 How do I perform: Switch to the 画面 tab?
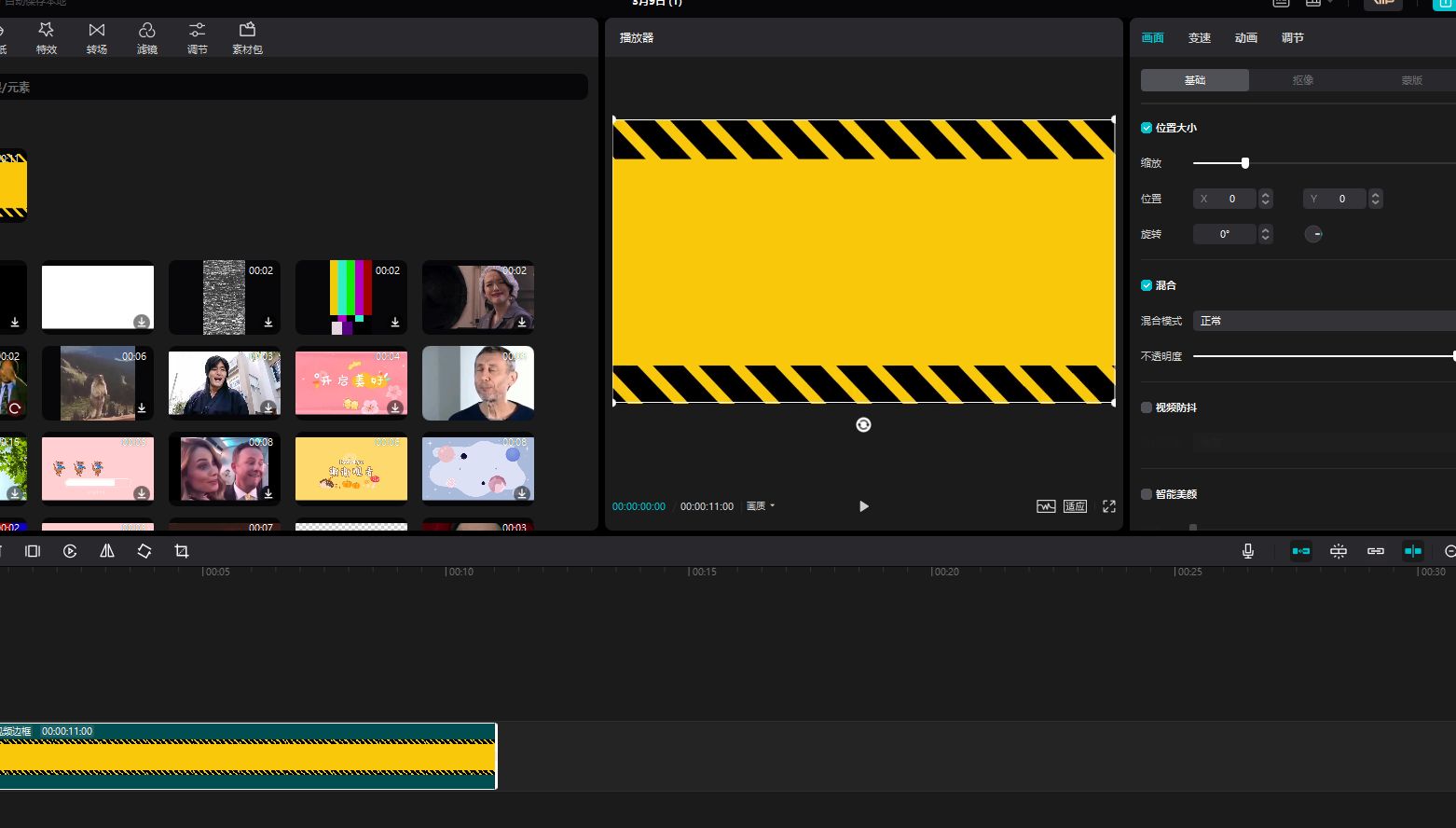pyautogui.click(x=1153, y=38)
